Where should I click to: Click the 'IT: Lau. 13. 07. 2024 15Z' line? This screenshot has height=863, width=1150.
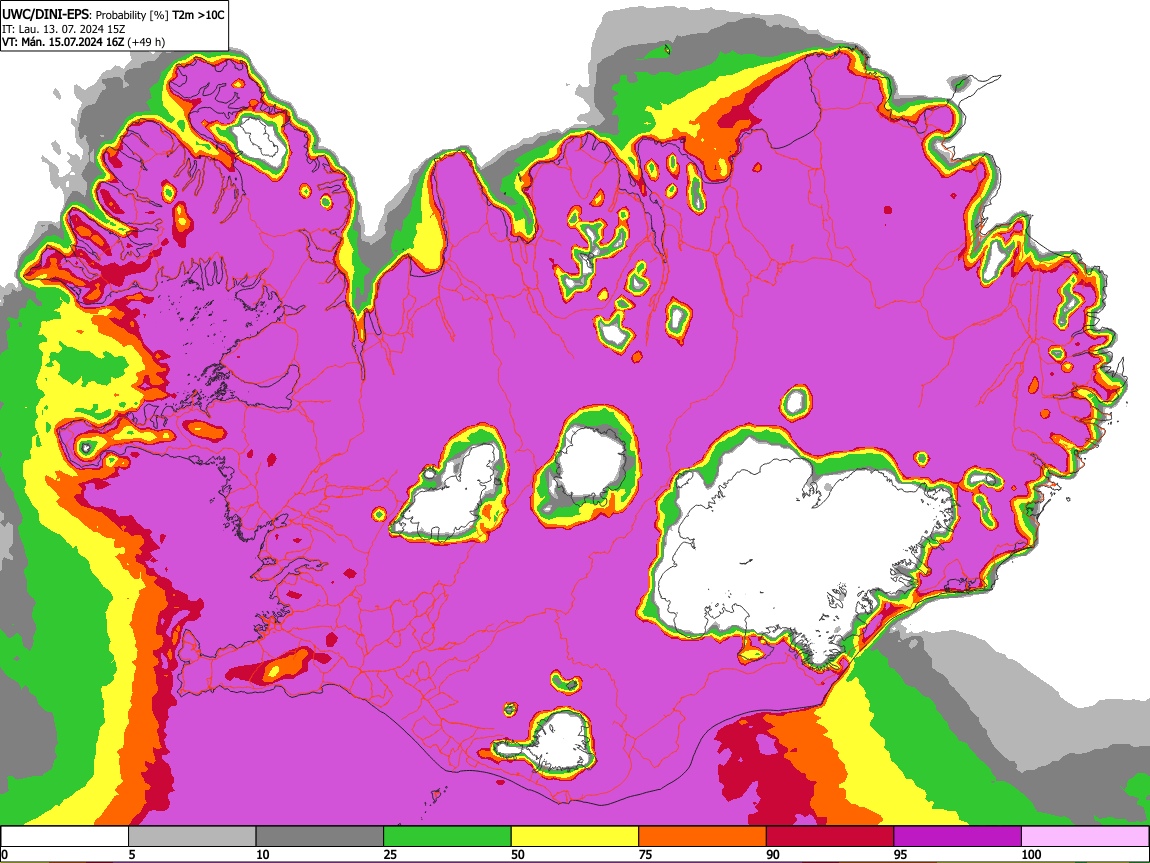tap(64, 29)
